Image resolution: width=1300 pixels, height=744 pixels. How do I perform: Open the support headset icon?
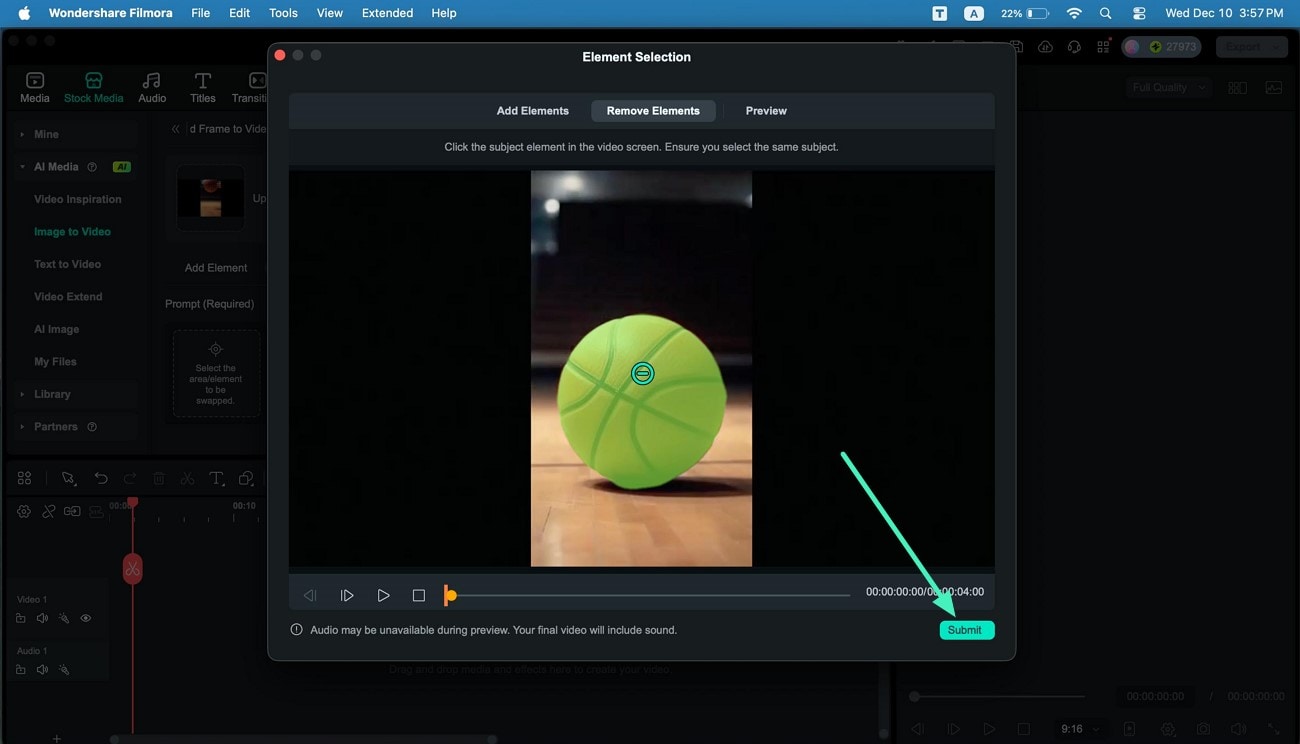pyautogui.click(x=1075, y=47)
